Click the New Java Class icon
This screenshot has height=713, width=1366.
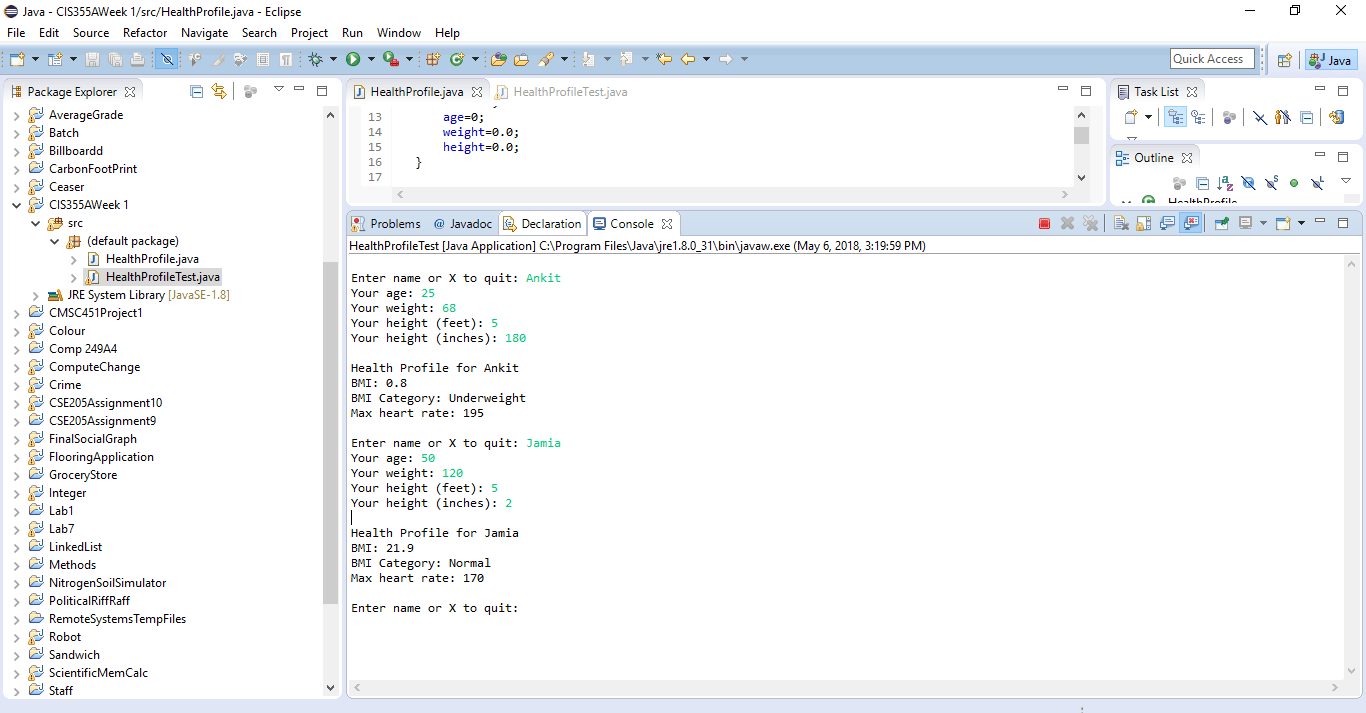[x=457, y=59]
